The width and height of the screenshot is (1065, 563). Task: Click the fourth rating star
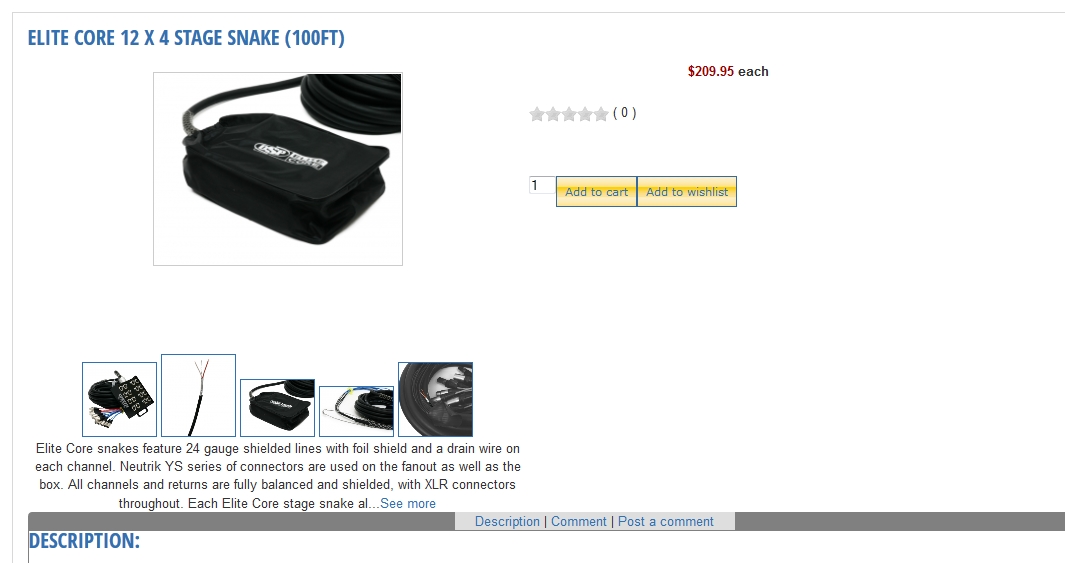tap(585, 114)
